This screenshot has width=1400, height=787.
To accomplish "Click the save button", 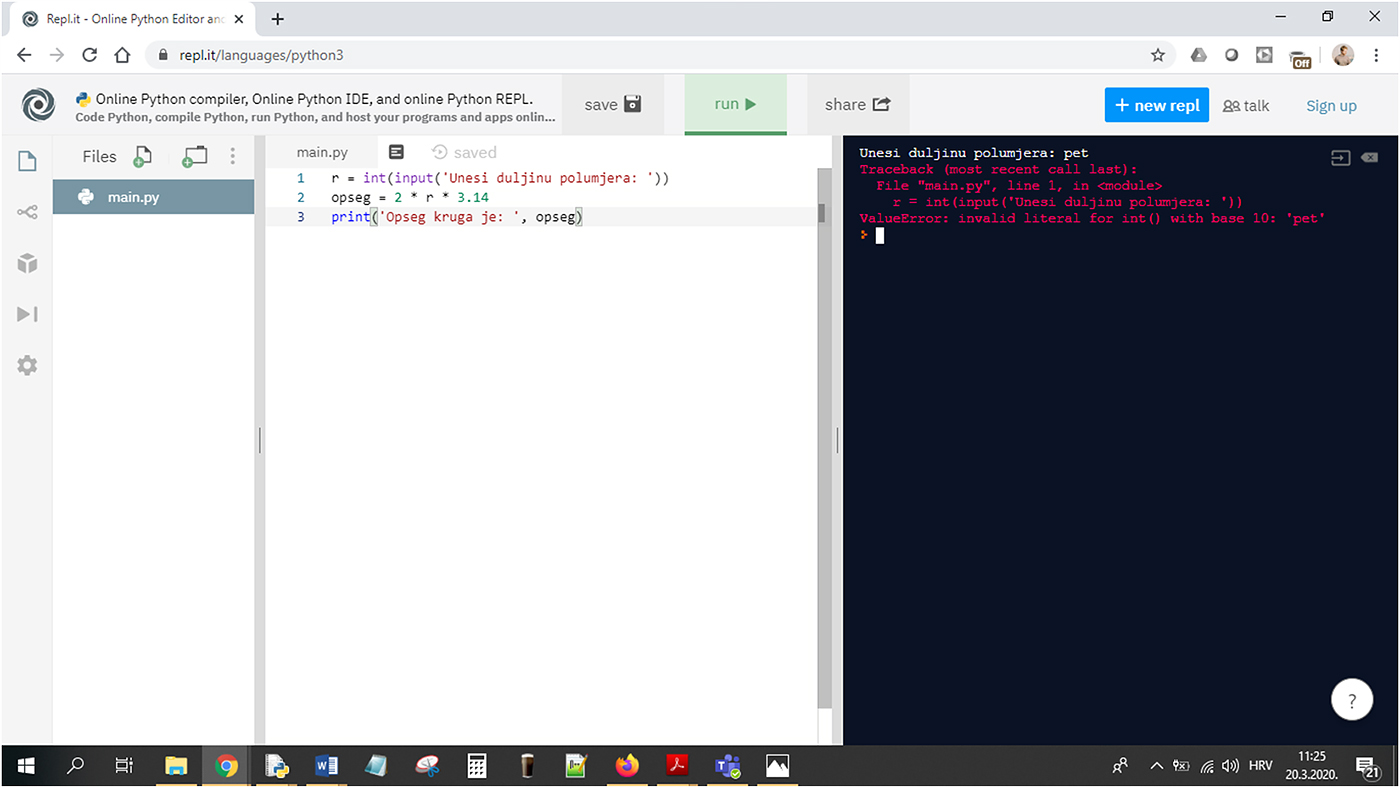I will point(612,104).
